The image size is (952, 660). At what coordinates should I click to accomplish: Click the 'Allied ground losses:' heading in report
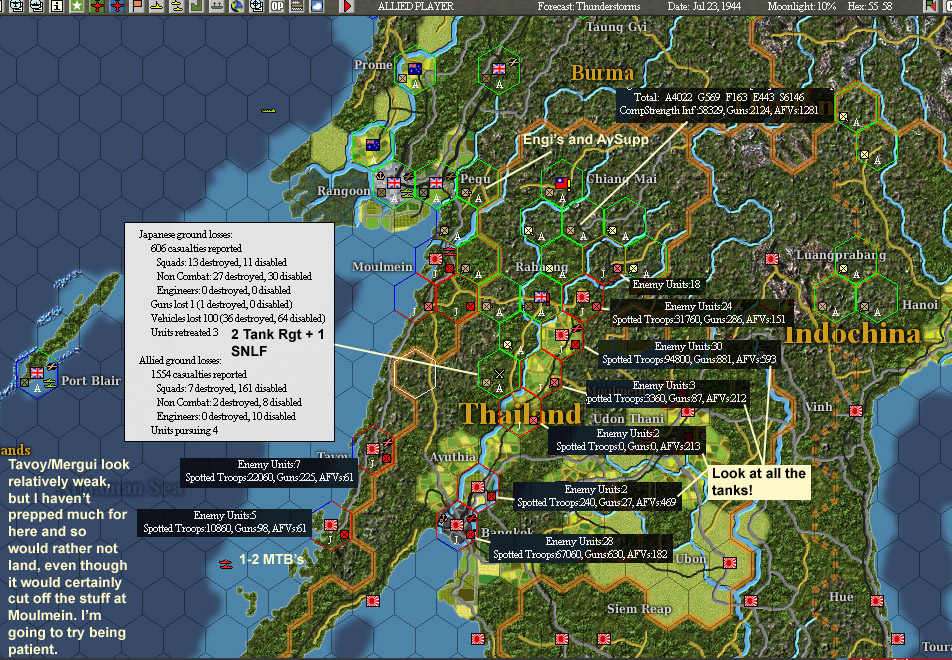pos(180,360)
